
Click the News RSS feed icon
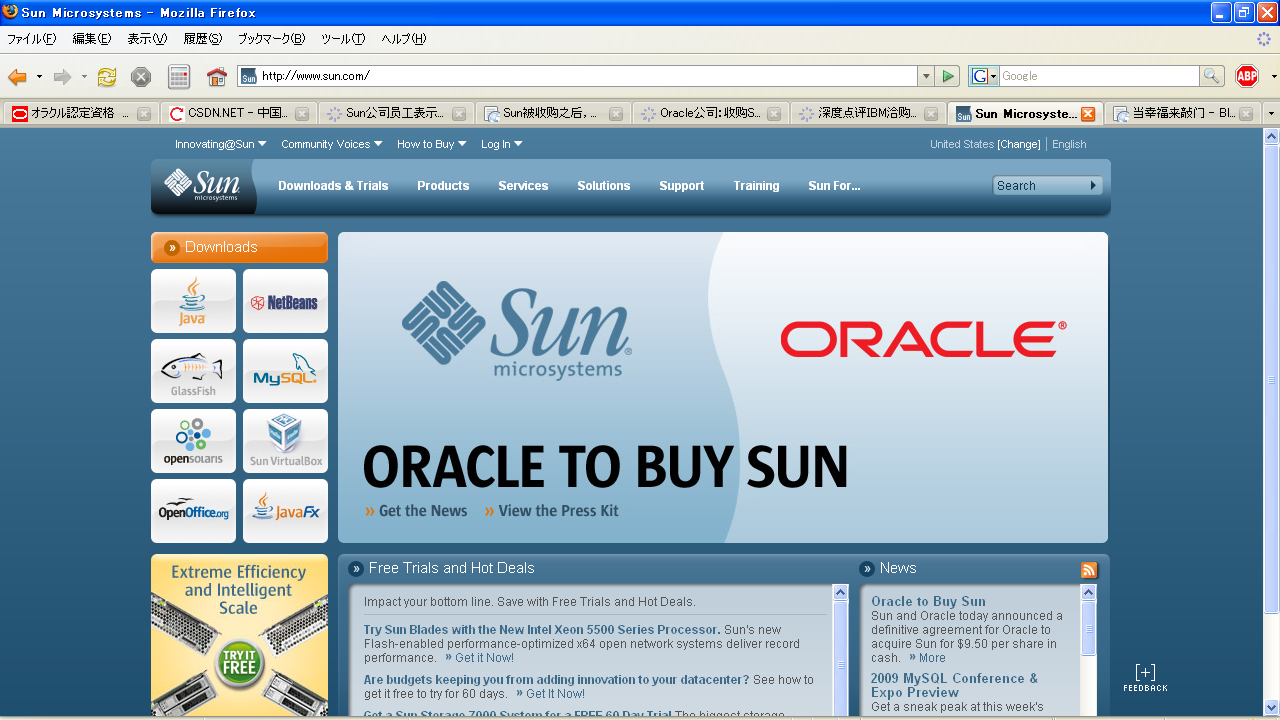pos(1089,570)
